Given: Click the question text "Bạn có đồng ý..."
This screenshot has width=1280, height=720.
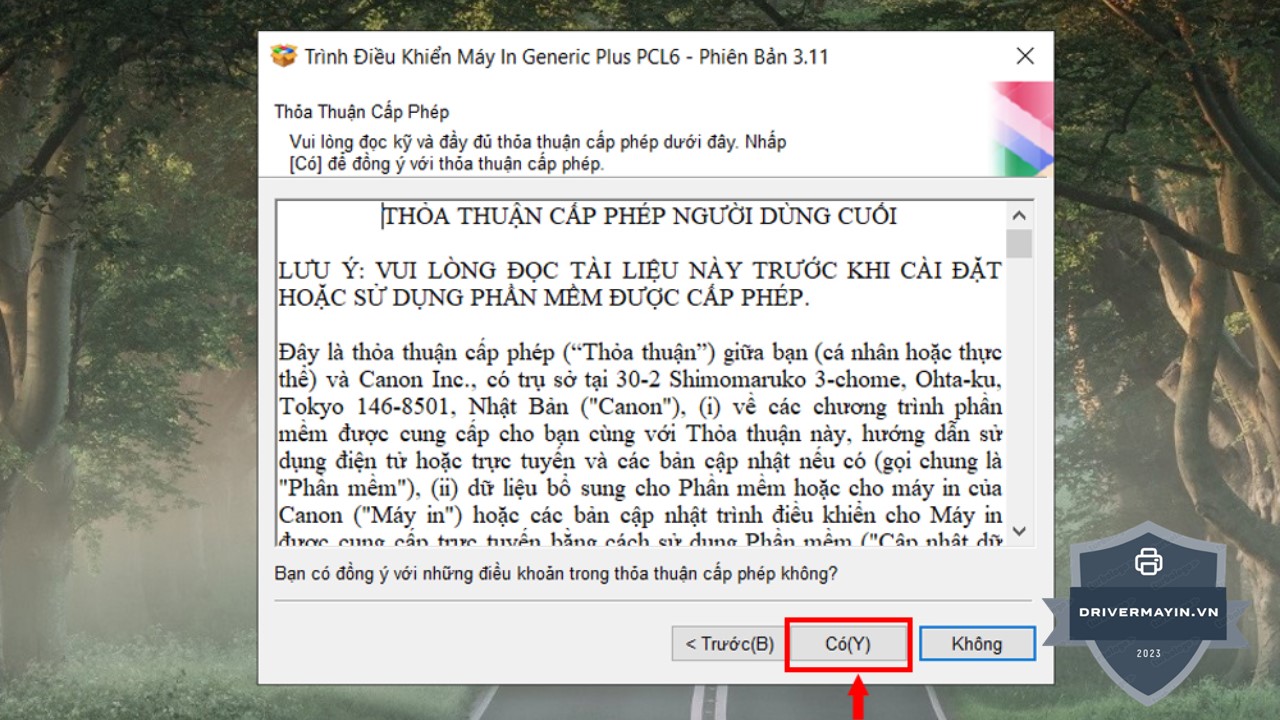Looking at the screenshot, I should [556, 574].
